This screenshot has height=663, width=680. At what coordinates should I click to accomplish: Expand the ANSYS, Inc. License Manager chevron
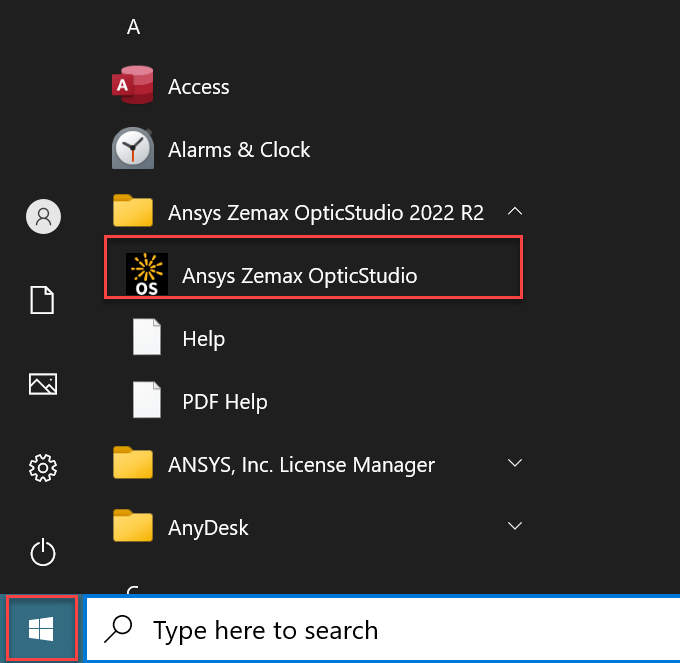515,463
